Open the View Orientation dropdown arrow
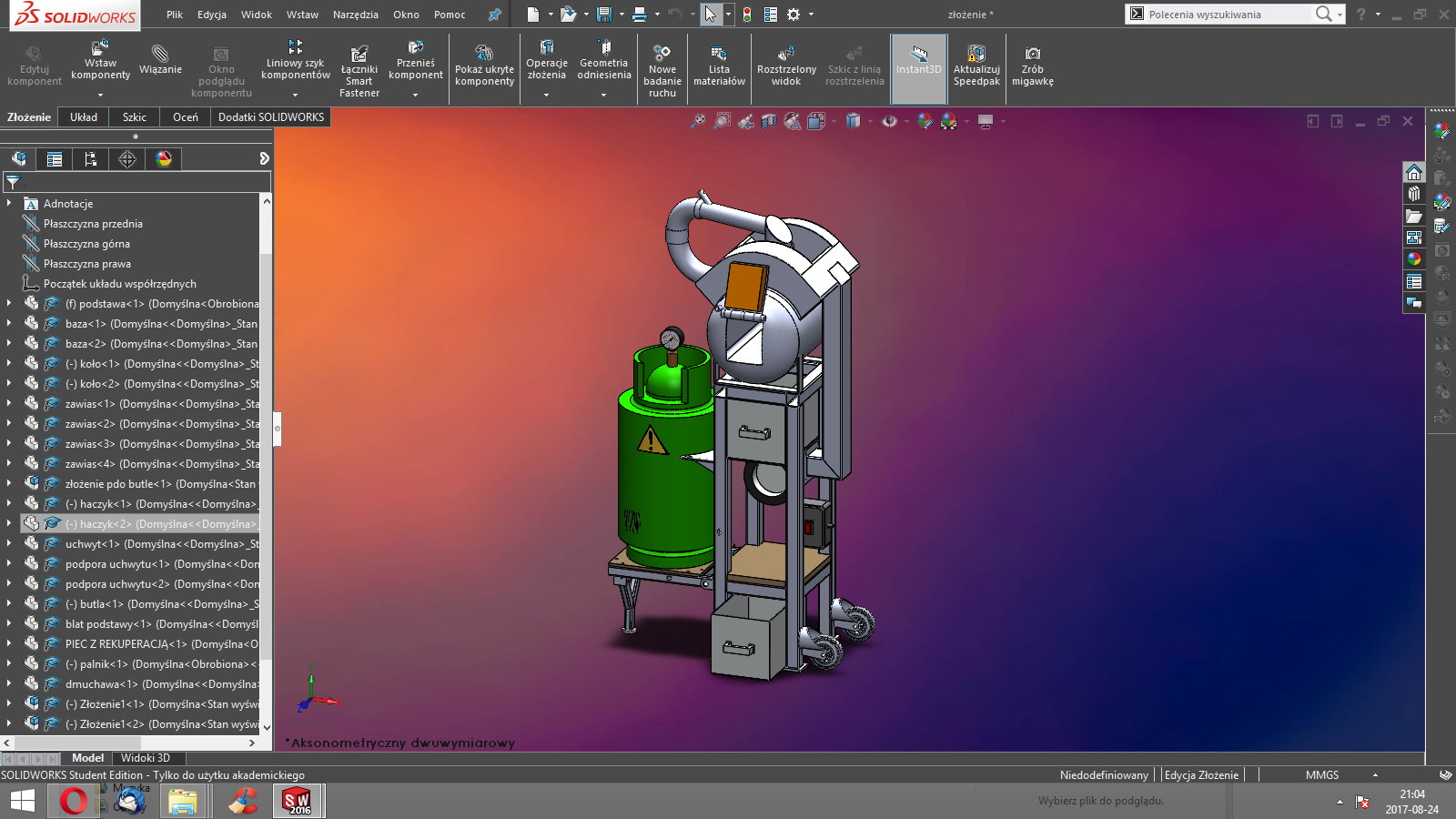 834,121
